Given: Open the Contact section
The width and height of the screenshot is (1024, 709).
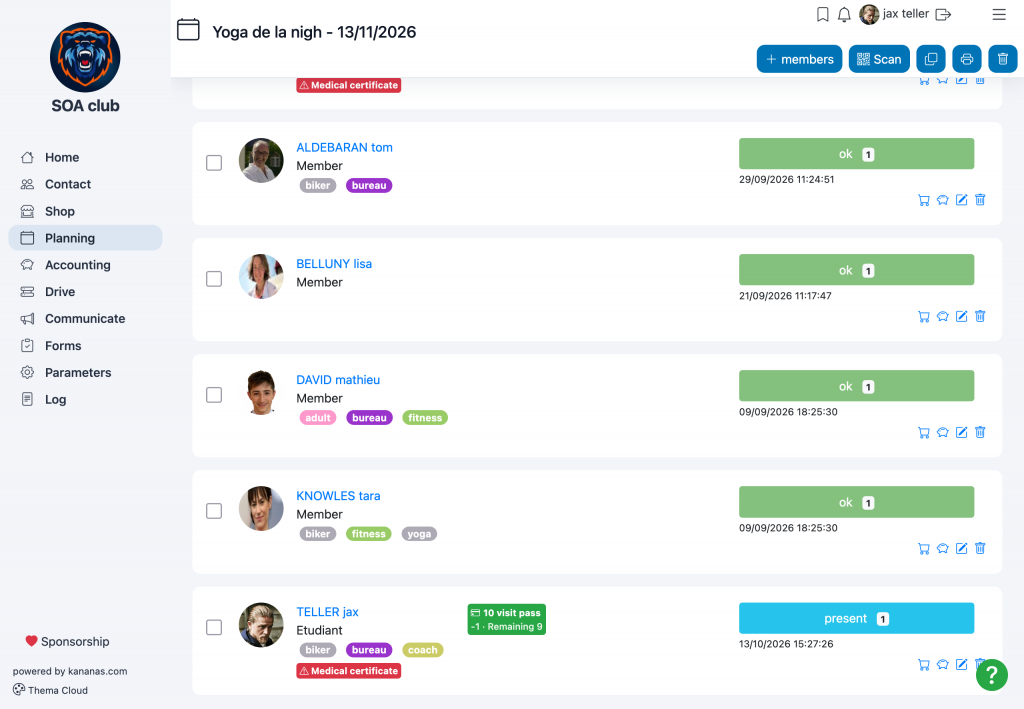Looking at the screenshot, I should pos(85,184).
